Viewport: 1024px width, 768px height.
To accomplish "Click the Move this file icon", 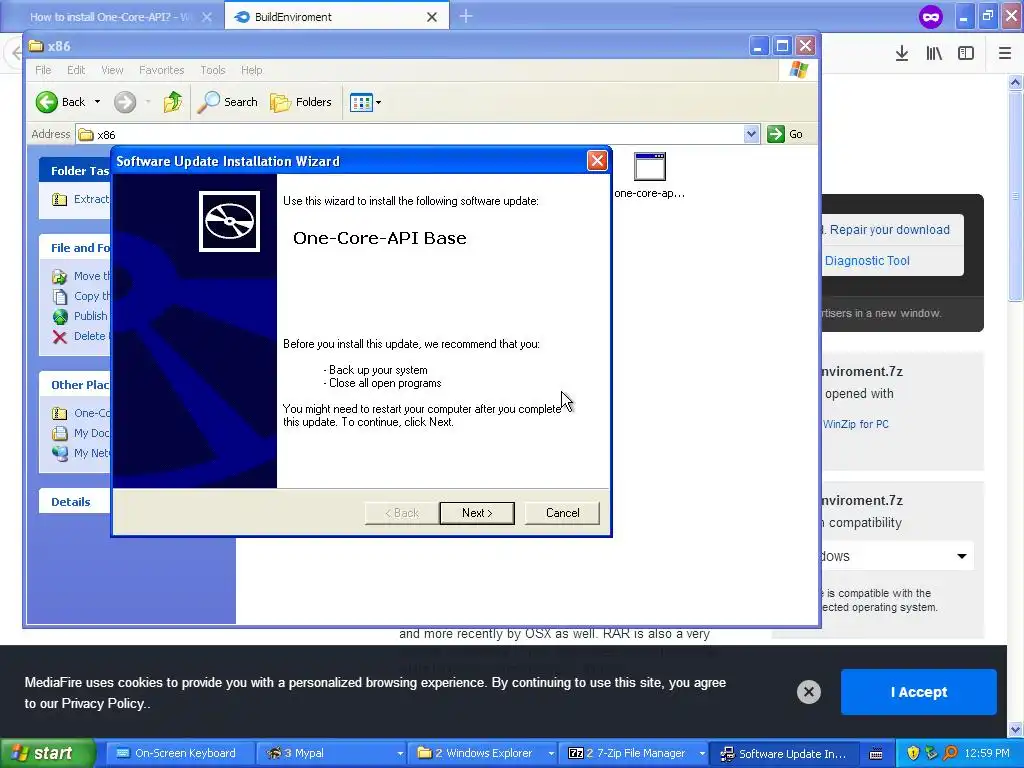I will coord(59,276).
